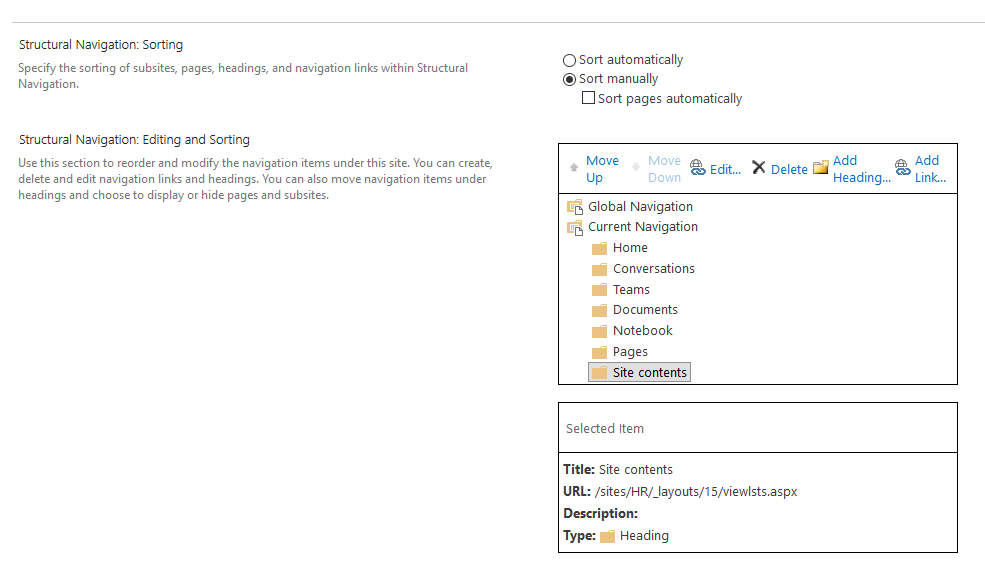Select Sort manually radio button

tap(569, 79)
